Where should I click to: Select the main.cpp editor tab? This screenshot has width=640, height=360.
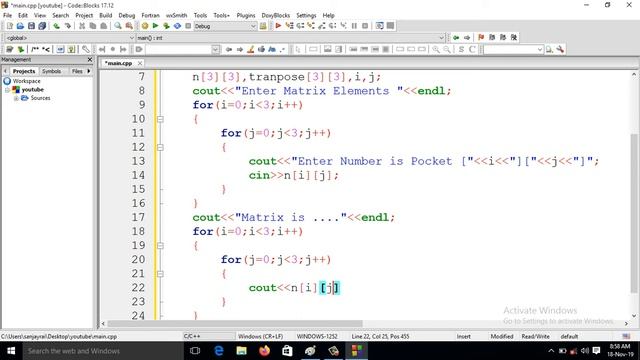pos(118,63)
